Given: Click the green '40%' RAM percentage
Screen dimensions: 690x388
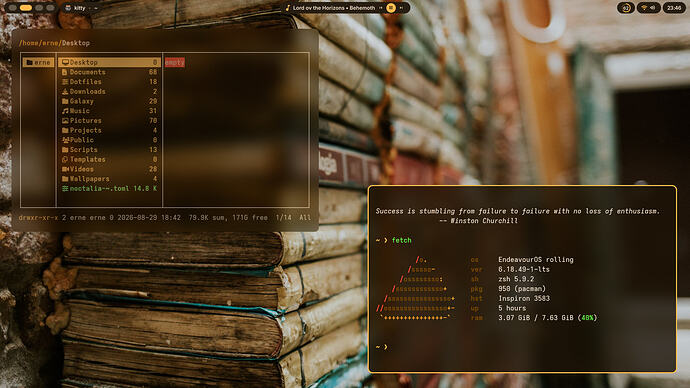Looking at the screenshot, I should 587,318.
